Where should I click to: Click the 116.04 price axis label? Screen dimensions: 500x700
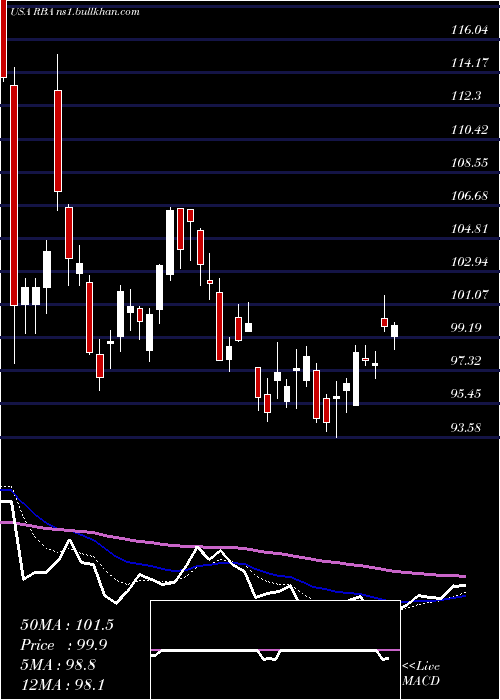tap(470, 30)
